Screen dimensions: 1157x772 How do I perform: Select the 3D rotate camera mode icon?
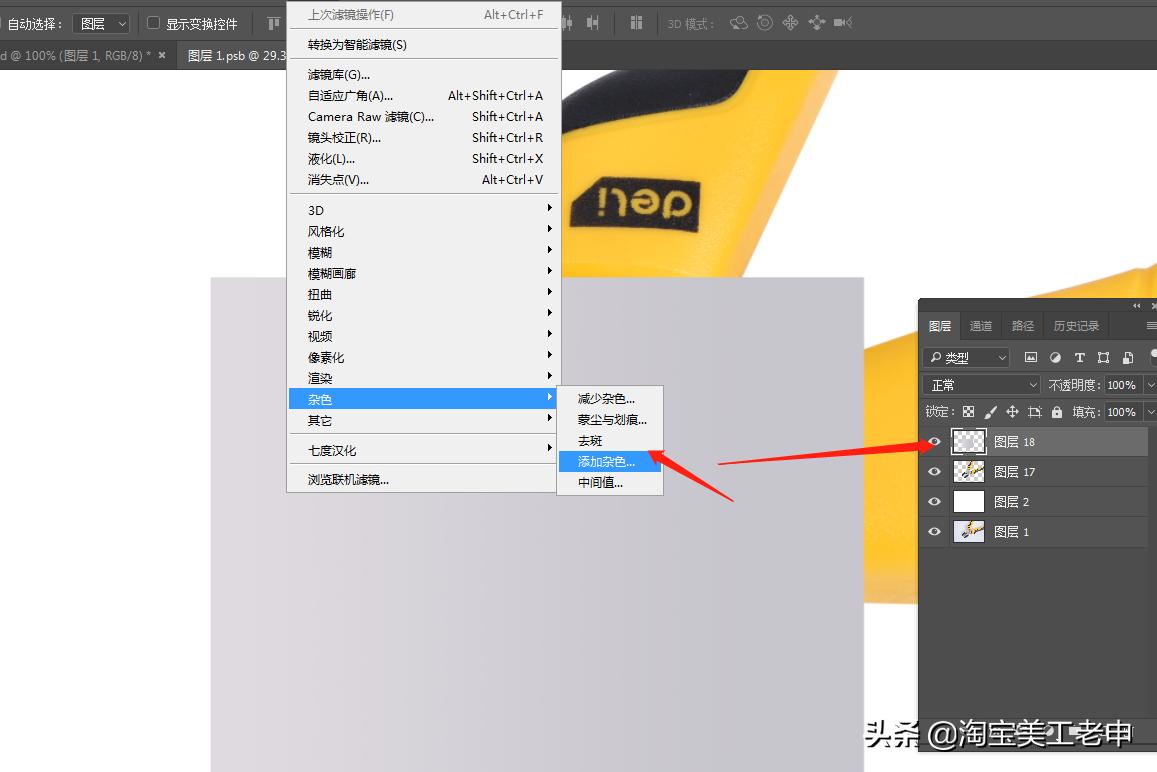pyautogui.click(x=737, y=22)
